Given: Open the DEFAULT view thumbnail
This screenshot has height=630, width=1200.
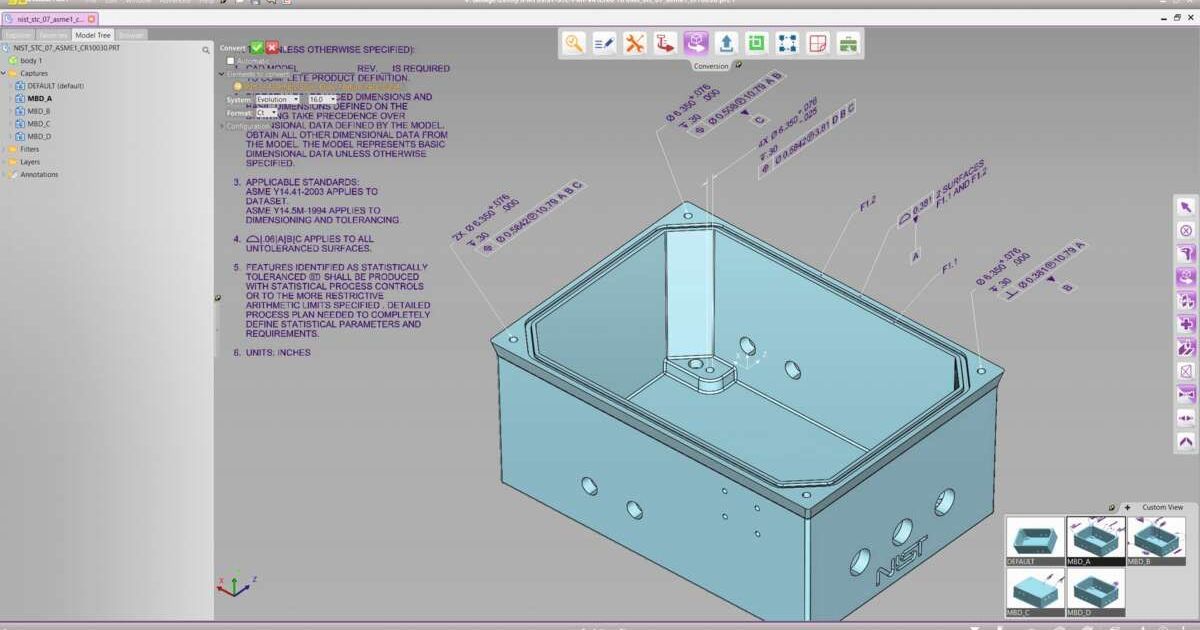Looking at the screenshot, I should 1035,541.
